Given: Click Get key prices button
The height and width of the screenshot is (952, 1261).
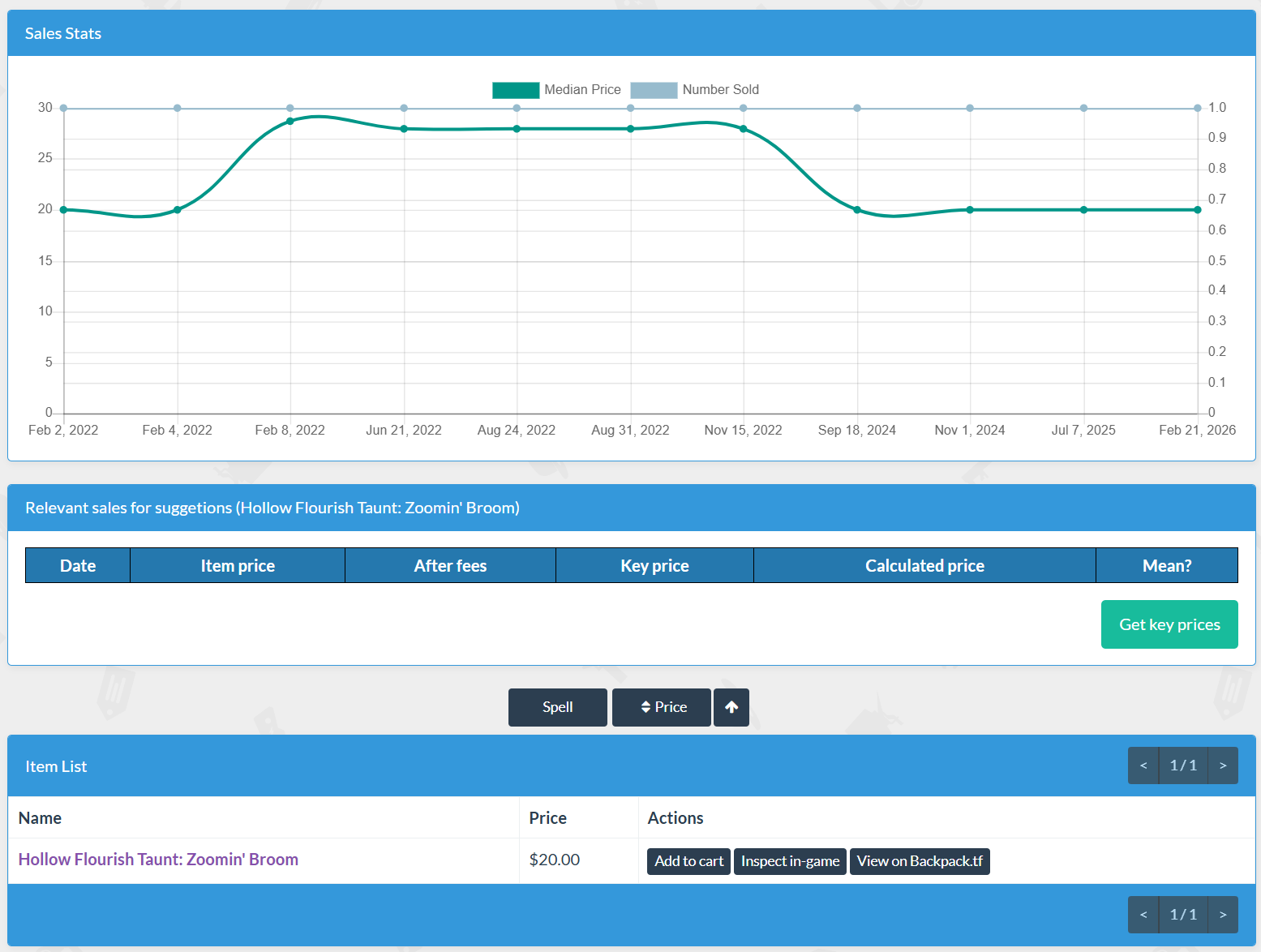Looking at the screenshot, I should [1169, 624].
